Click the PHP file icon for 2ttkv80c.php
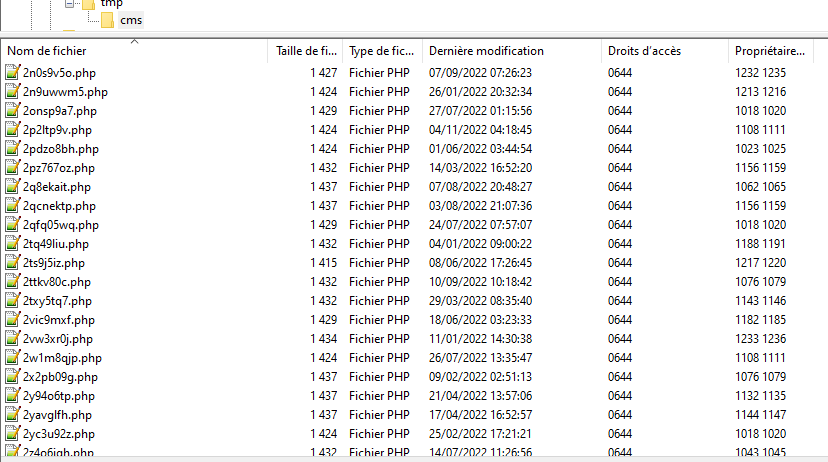 (x=13, y=281)
